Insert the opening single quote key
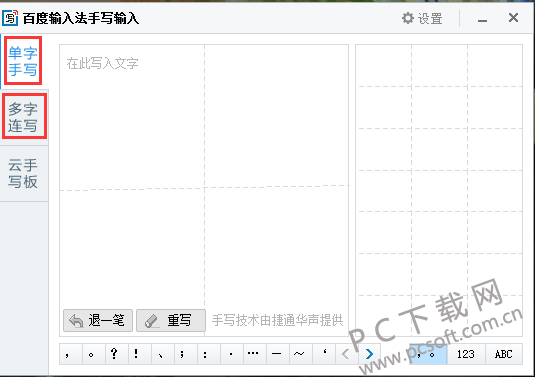 click(324, 354)
